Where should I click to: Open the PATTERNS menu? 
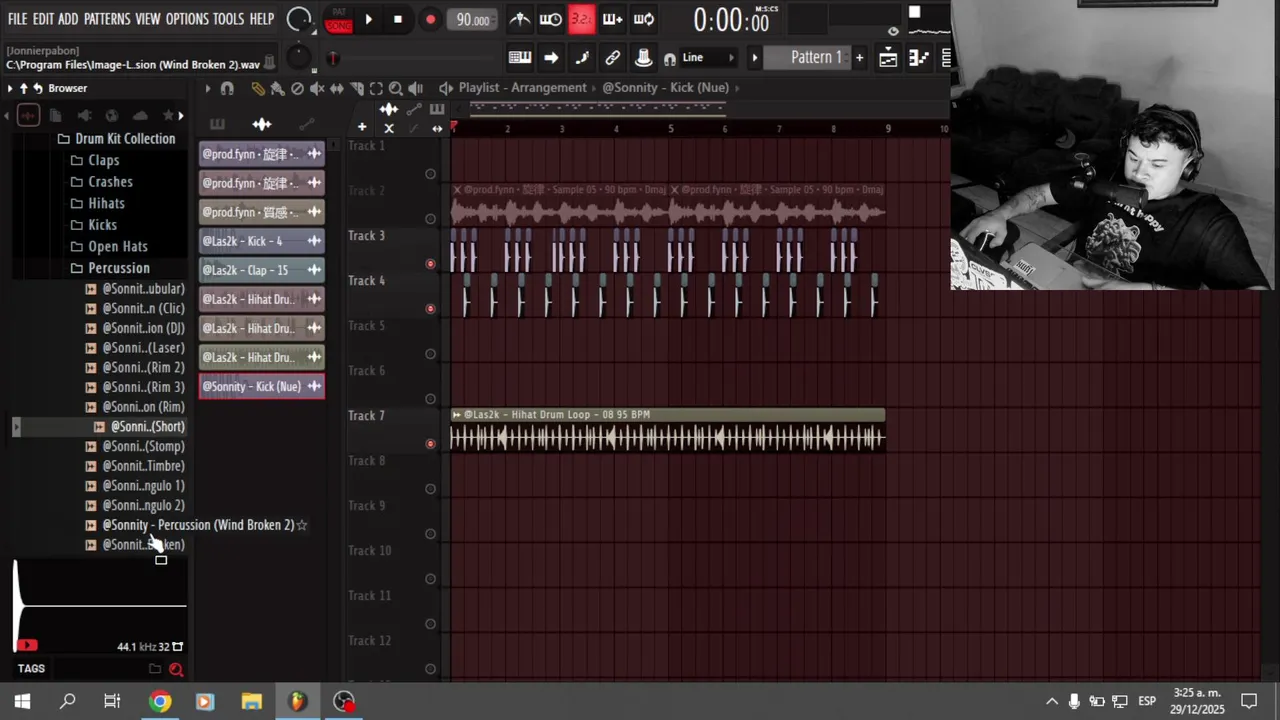click(106, 19)
